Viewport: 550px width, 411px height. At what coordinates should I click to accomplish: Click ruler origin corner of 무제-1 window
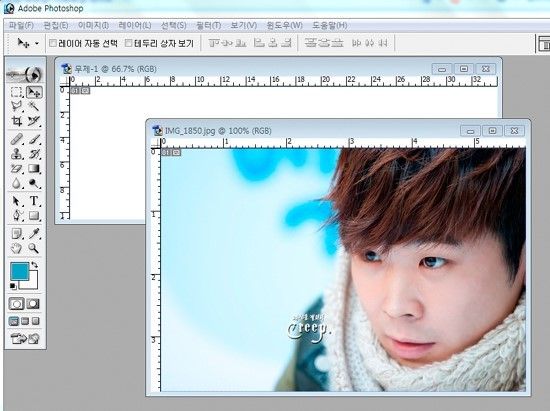coord(65,81)
